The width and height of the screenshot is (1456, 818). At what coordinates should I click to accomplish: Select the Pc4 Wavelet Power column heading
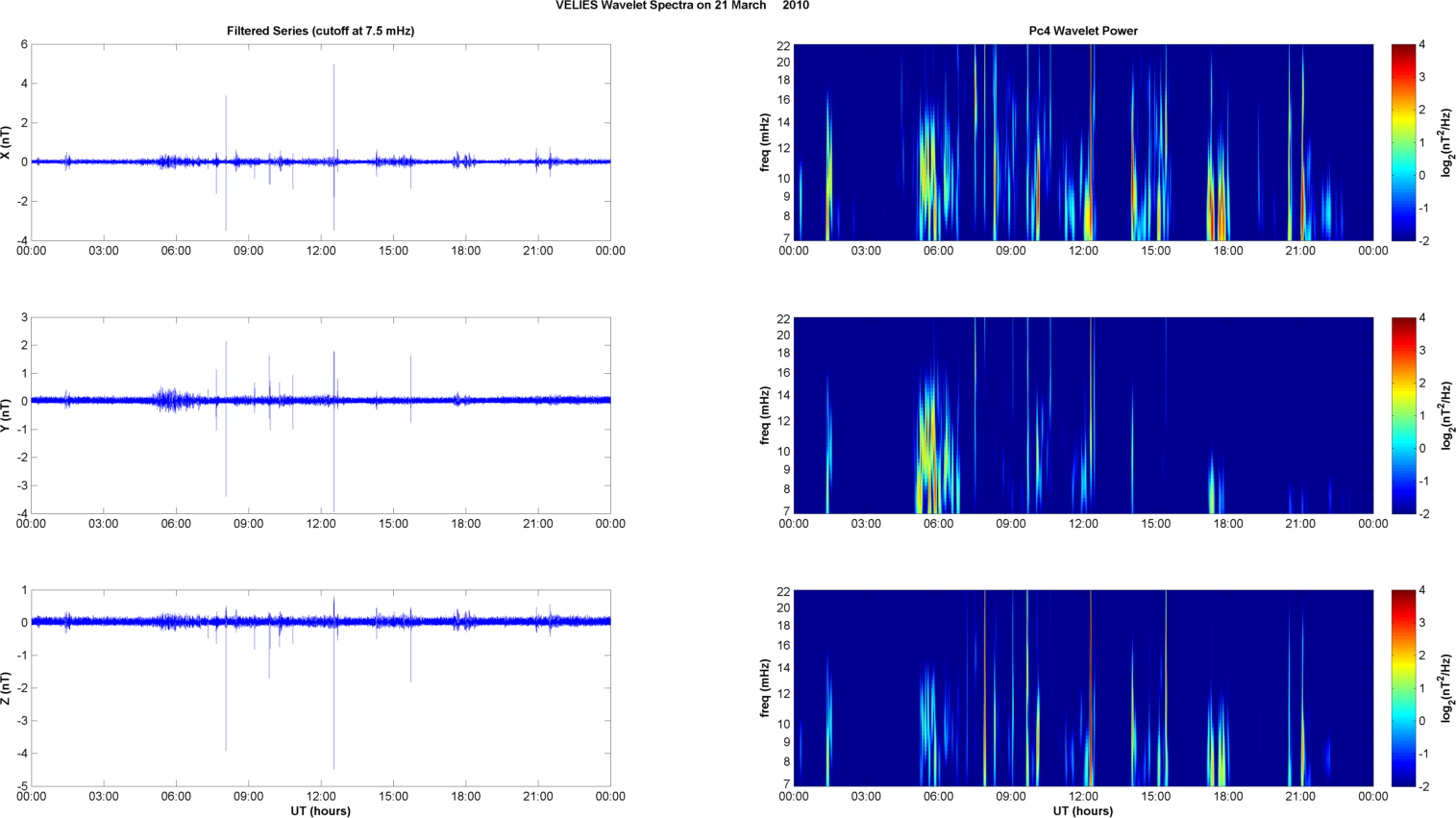click(1083, 31)
